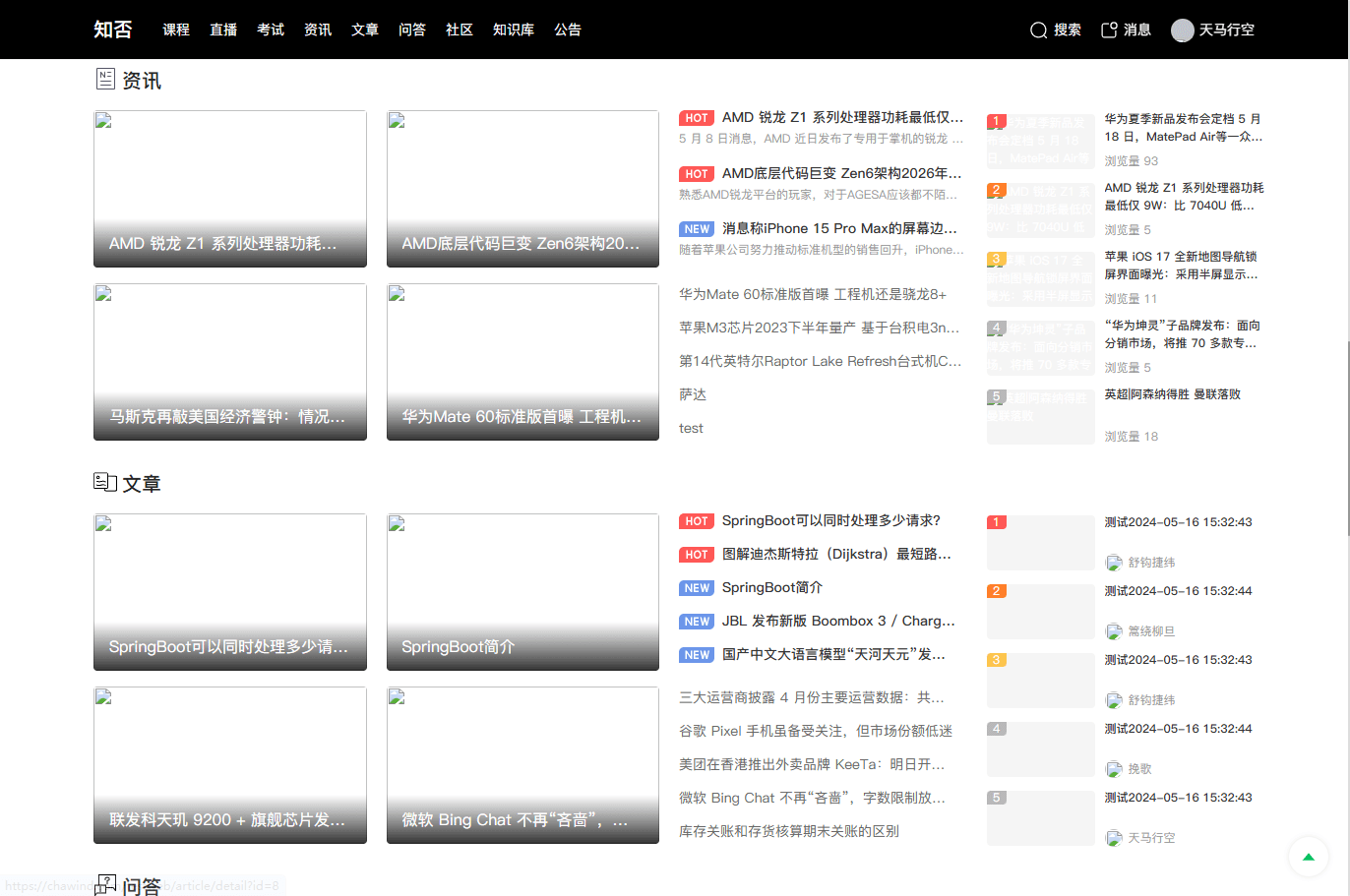Open article SpringBoot可以同时处理多少请求?
This screenshot has width=1350, height=896.
coord(830,520)
